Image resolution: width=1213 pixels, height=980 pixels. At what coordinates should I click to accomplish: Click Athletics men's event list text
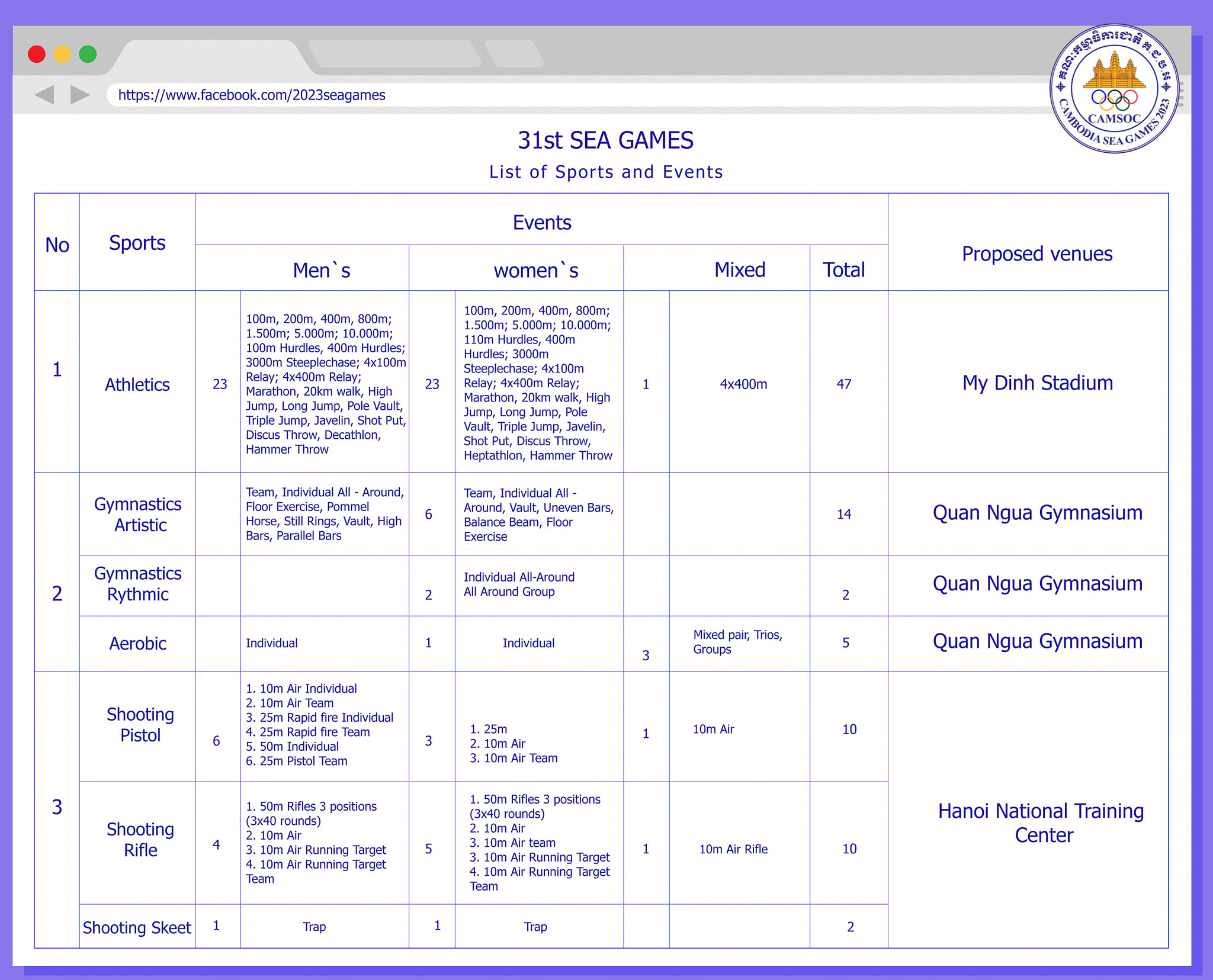coord(326,384)
